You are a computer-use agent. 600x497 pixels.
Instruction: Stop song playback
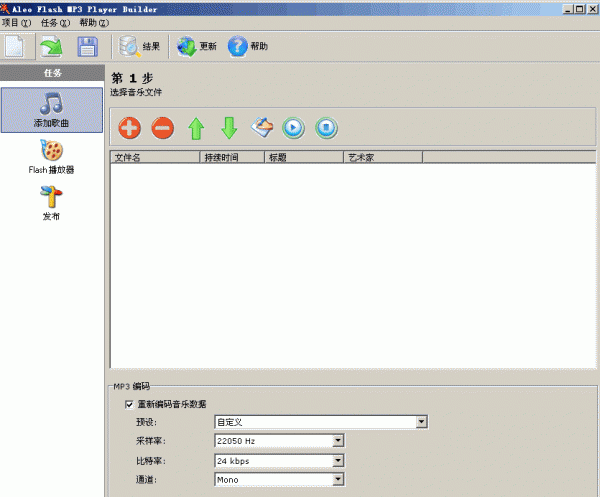click(x=326, y=127)
